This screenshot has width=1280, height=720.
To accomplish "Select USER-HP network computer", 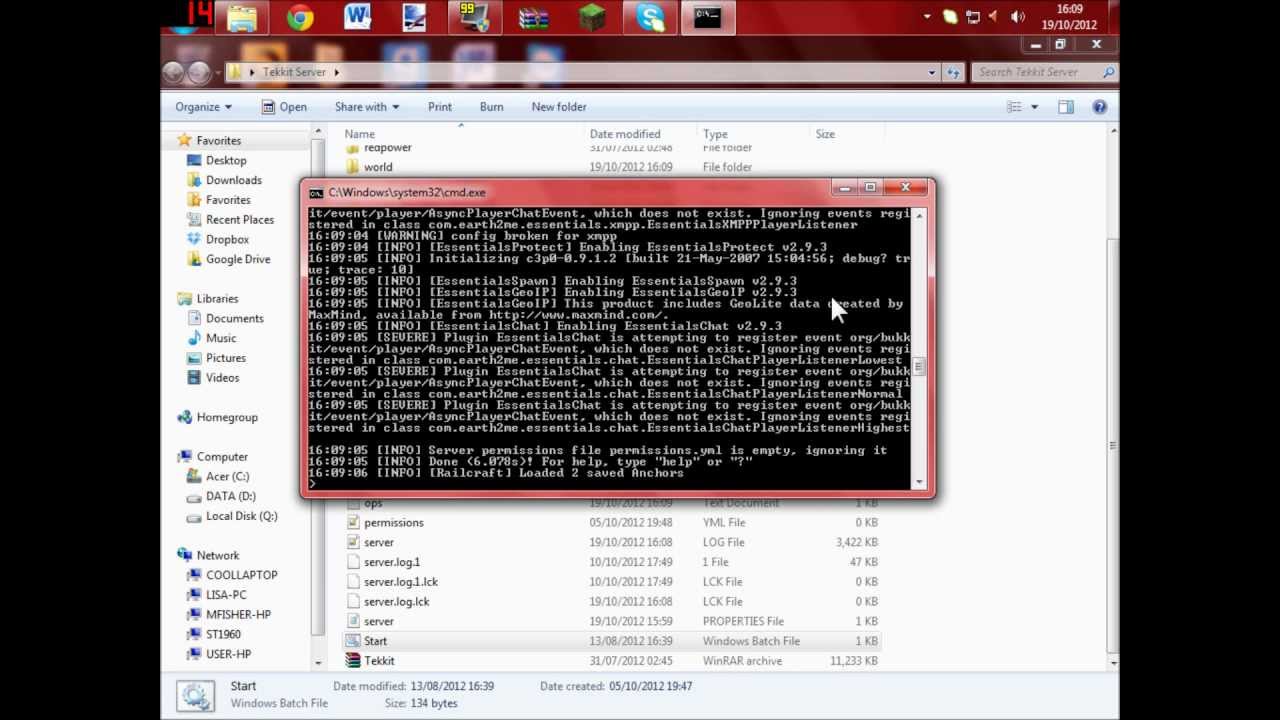I will click(x=228, y=654).
